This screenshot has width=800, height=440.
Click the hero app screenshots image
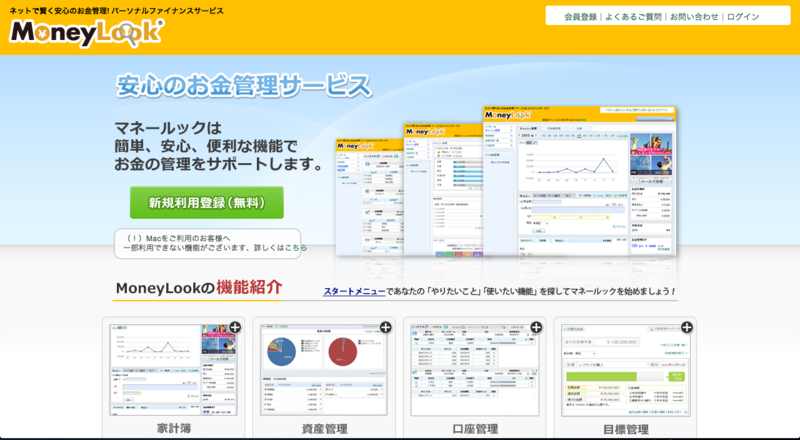pos(506,182)
